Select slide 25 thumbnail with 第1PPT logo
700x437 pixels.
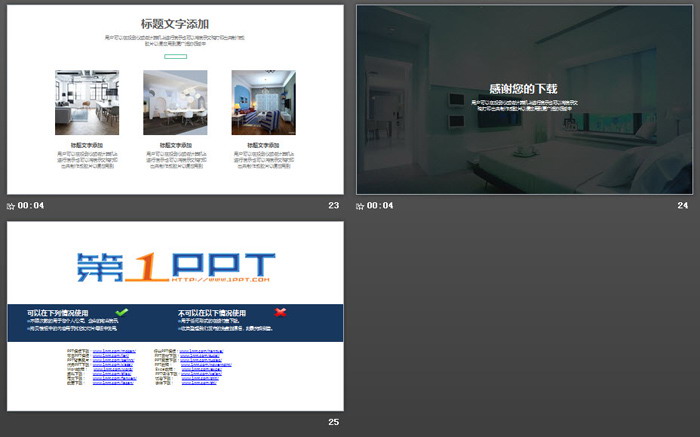click(175, 316)
